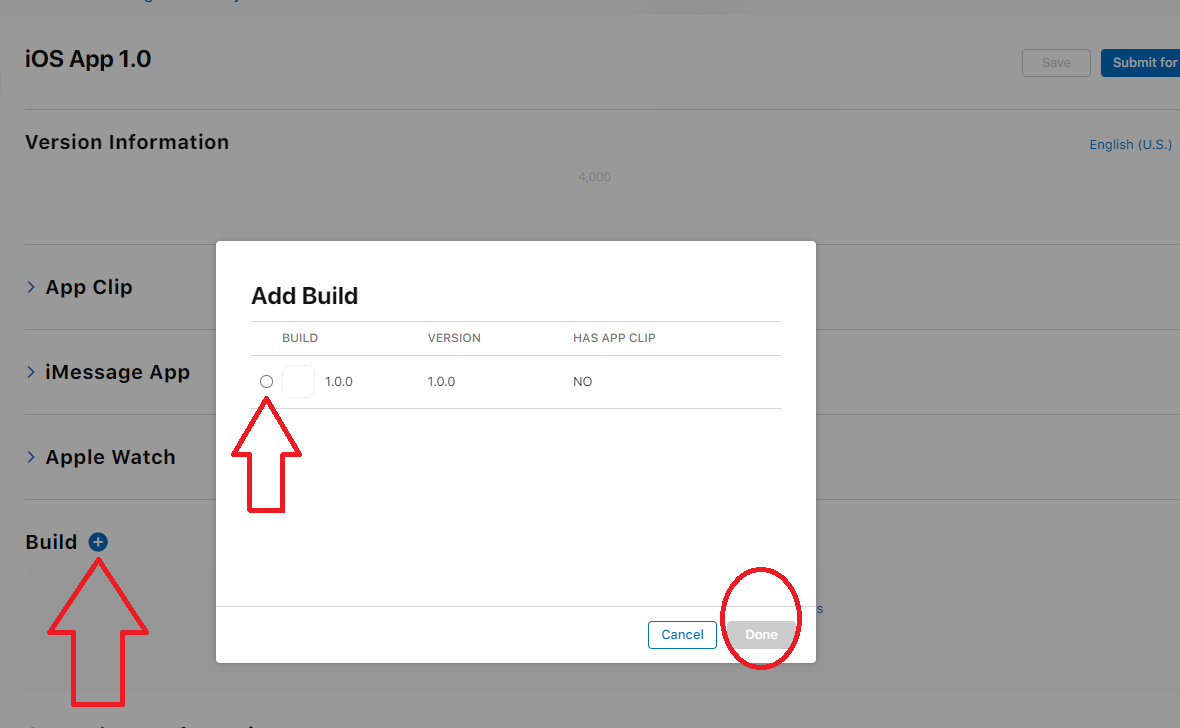Select the 1.0.0 build radio button
The height and width of the screenshot is (728, 1180).
click(266, 382)
